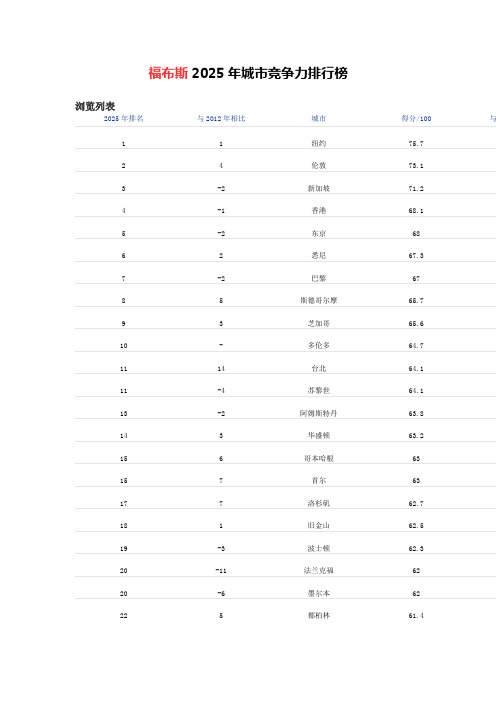Select the 伦敦 city cell

point(319,166)
